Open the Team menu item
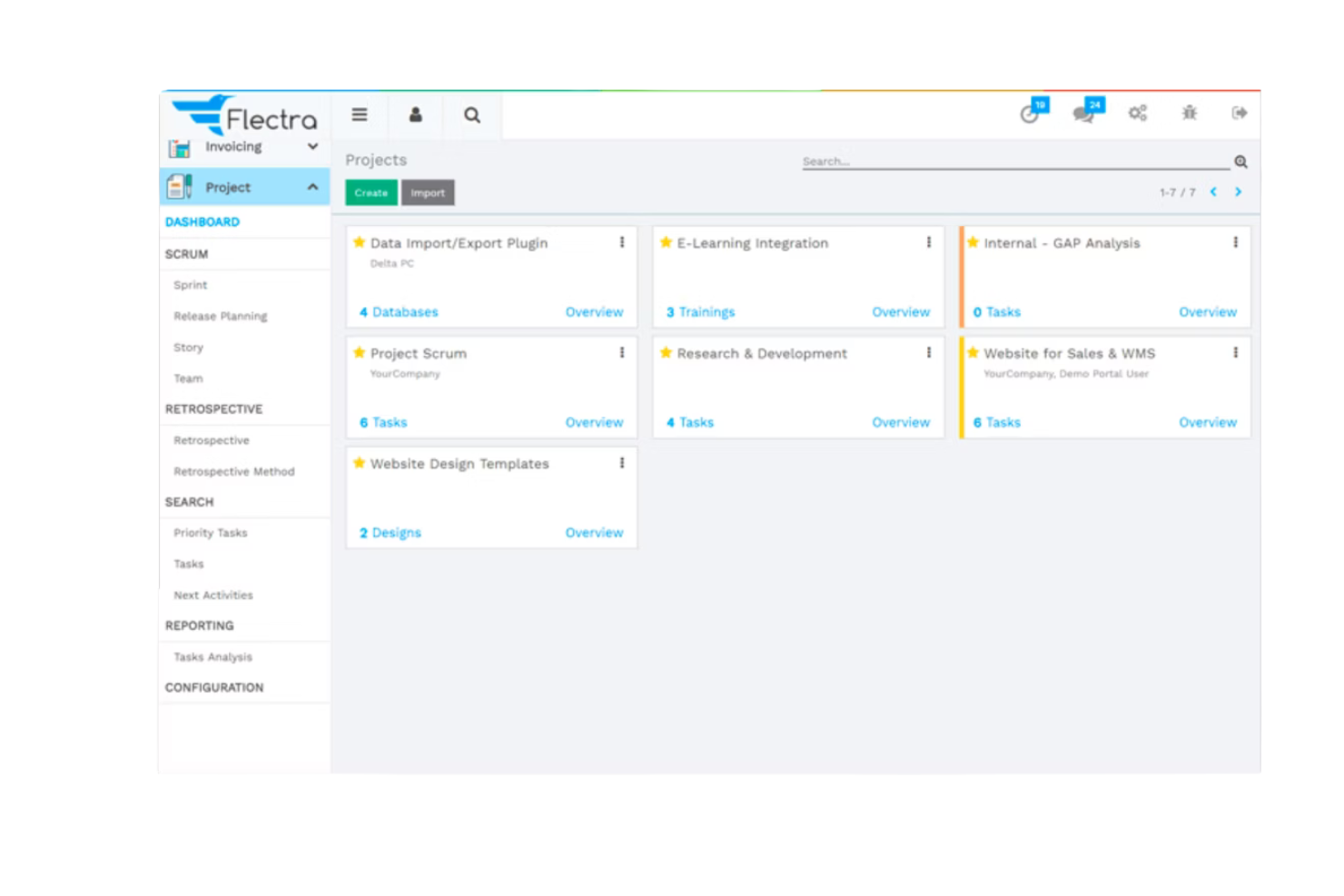The width and height of the screenshot is (1344, 896). [x=189, y=379]
